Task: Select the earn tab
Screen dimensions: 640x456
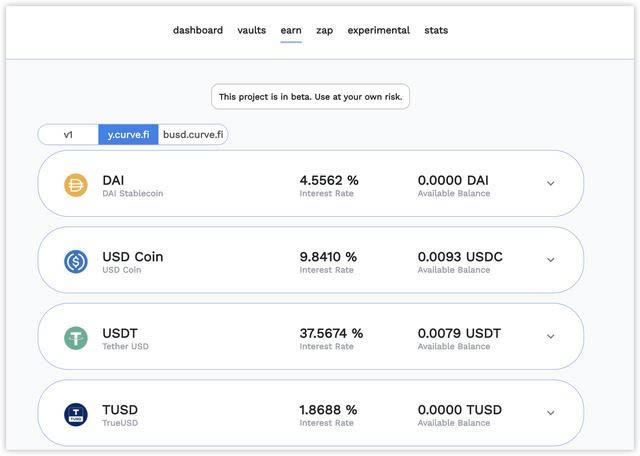Action: pyautogui.click(x=291, y=30)
